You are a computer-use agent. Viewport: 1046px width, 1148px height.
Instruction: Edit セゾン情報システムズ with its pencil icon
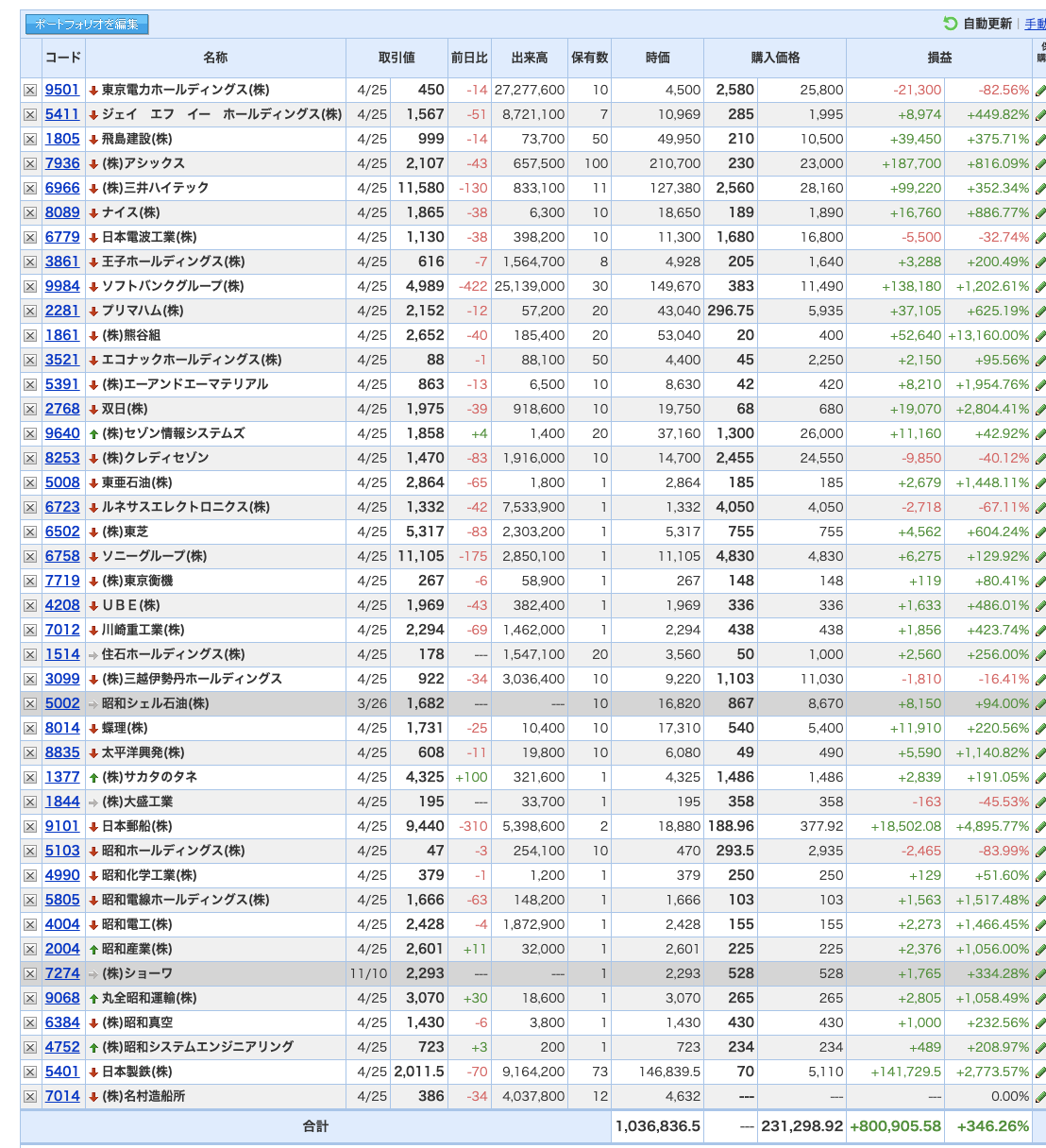coord(1040,434)
